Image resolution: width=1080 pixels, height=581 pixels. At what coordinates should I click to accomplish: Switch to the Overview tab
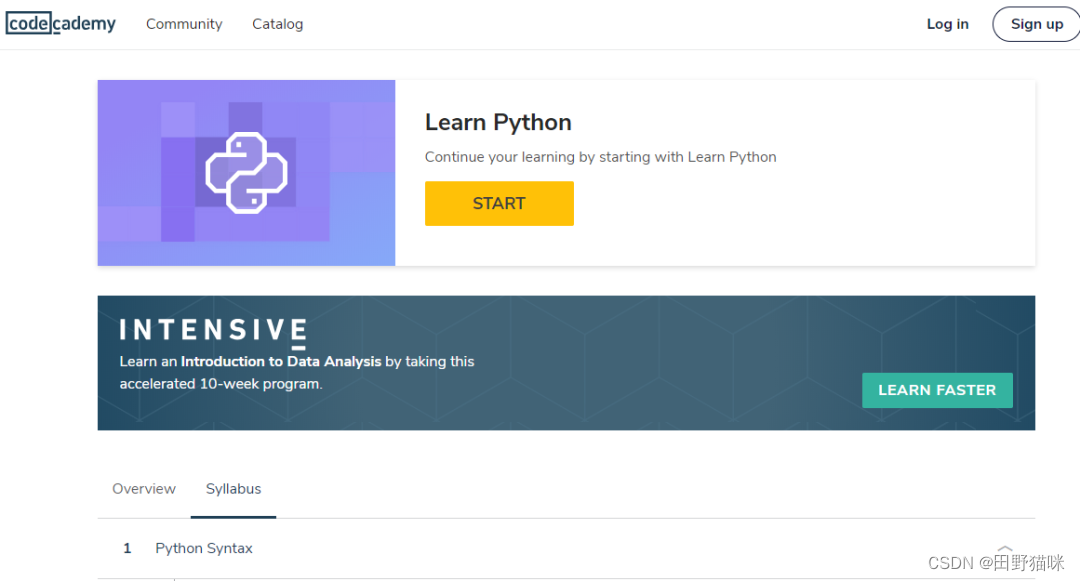click(144, 489)
